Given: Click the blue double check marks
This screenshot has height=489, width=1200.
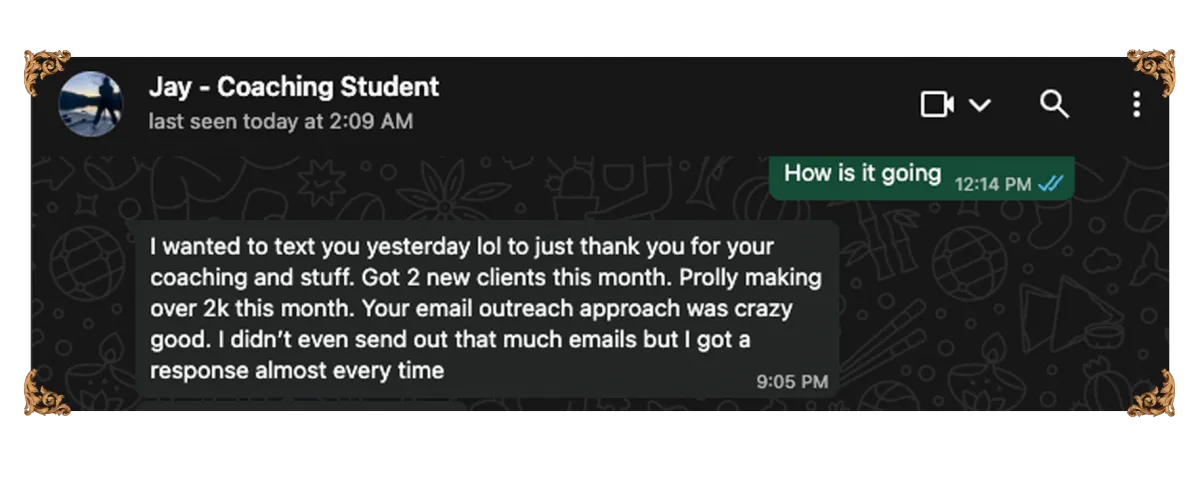Looking at the screenshot, I should 1050,183.
